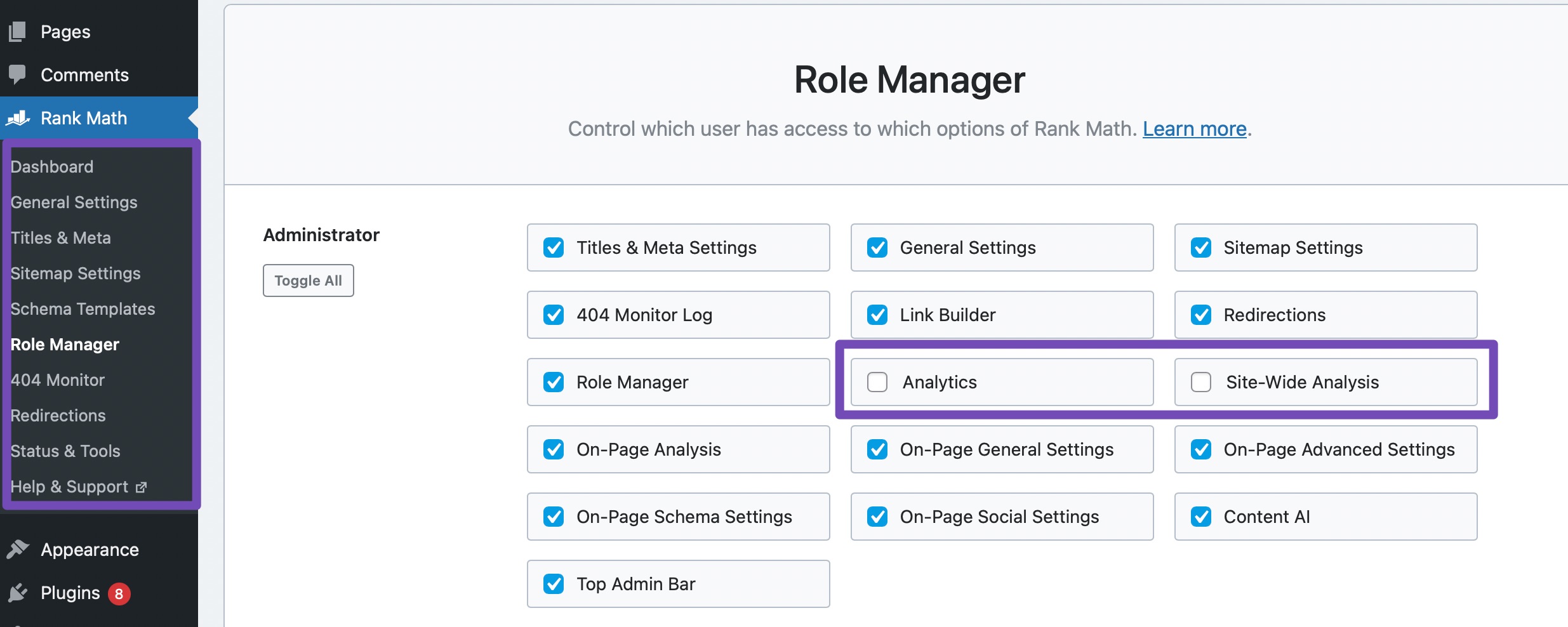Follow the Learn more link
This screenshot has width=1568, height=627.
pyautogui.click(x=1194, y=129)
